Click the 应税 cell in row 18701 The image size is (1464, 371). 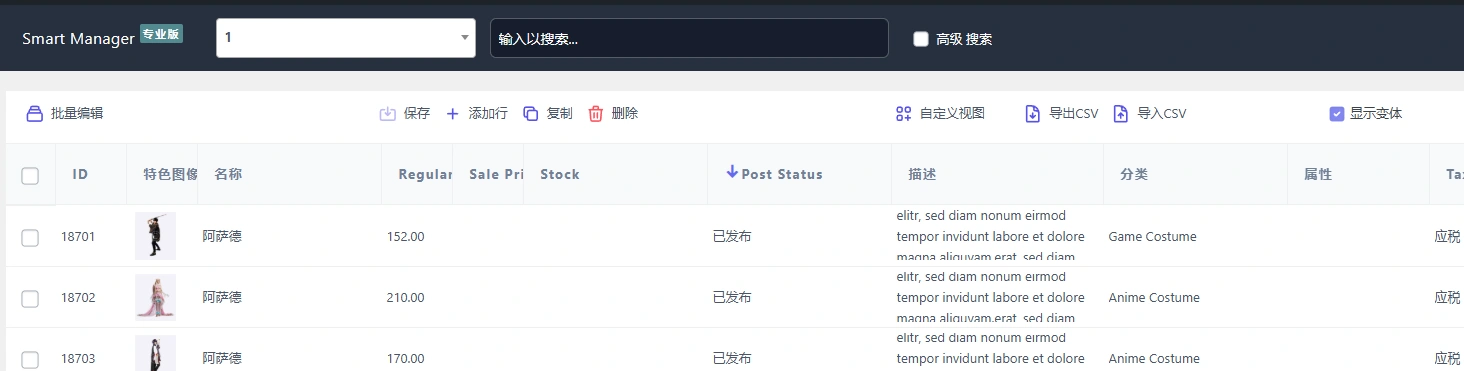point(1447,237)
